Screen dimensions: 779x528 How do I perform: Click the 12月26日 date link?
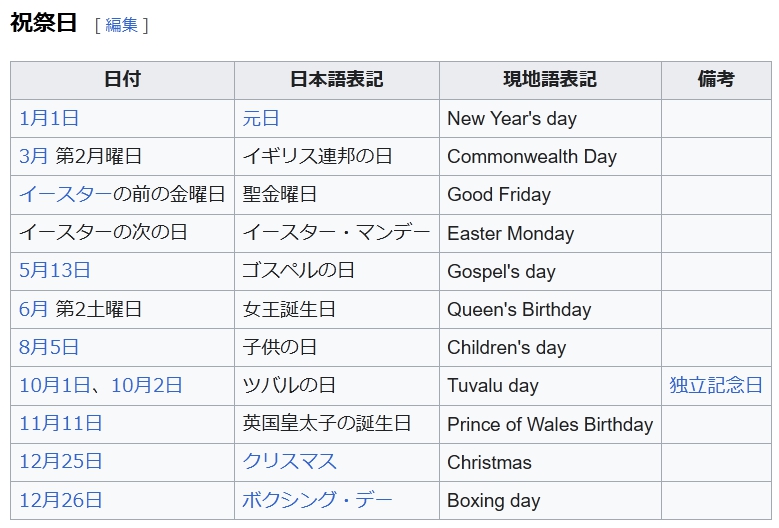[x=61, y=500]
